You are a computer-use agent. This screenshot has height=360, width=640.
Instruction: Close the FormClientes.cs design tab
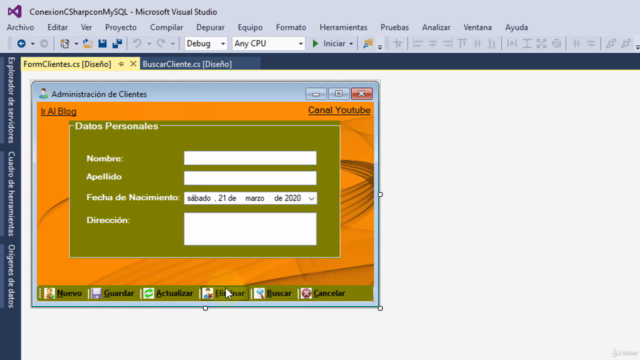pos(133,64)
